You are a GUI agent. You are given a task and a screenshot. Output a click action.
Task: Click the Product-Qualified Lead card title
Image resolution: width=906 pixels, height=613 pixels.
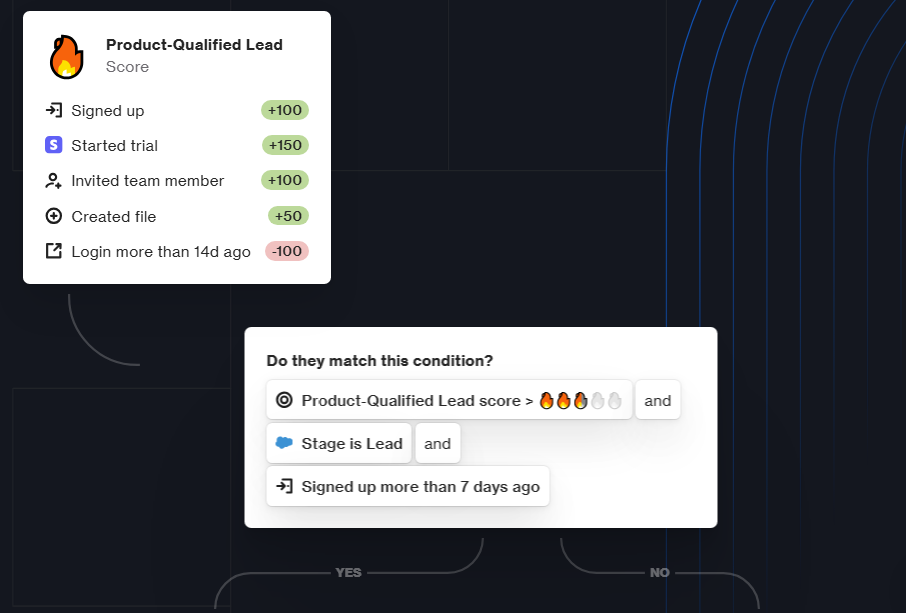194,44
